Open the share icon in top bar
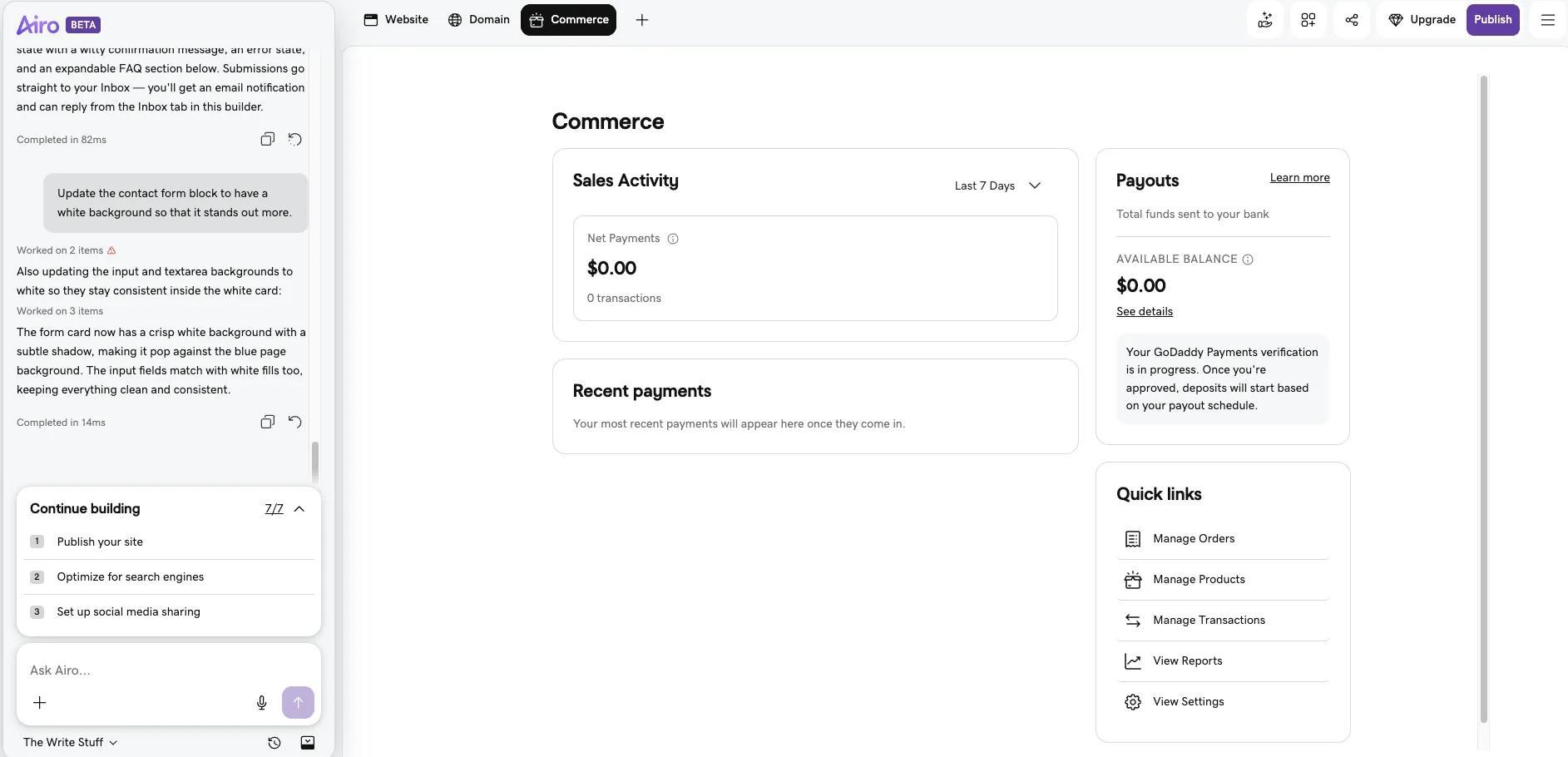The height and width of the screenshot is (757, 1568). coord(1352,20)
